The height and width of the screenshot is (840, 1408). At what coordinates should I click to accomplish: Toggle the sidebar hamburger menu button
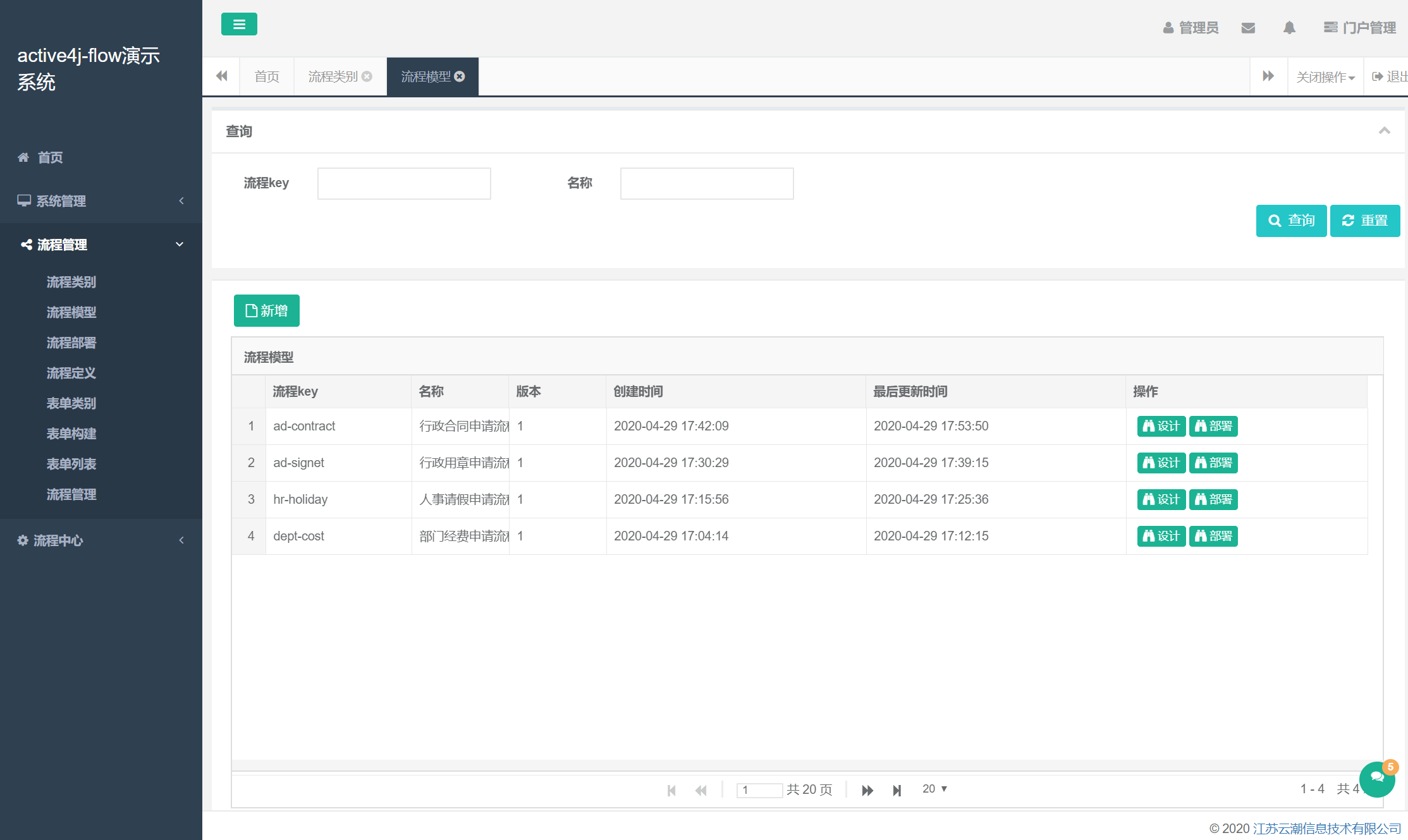[239, 24]
